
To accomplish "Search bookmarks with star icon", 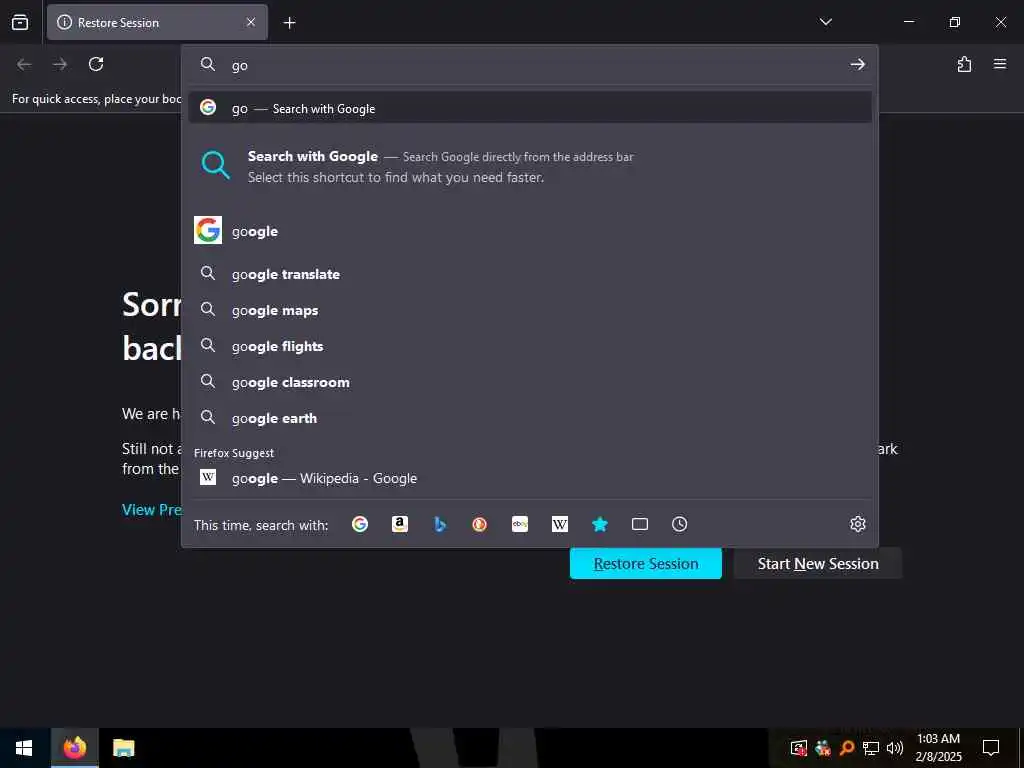I will pyautogui.click(x=600, y=524).
